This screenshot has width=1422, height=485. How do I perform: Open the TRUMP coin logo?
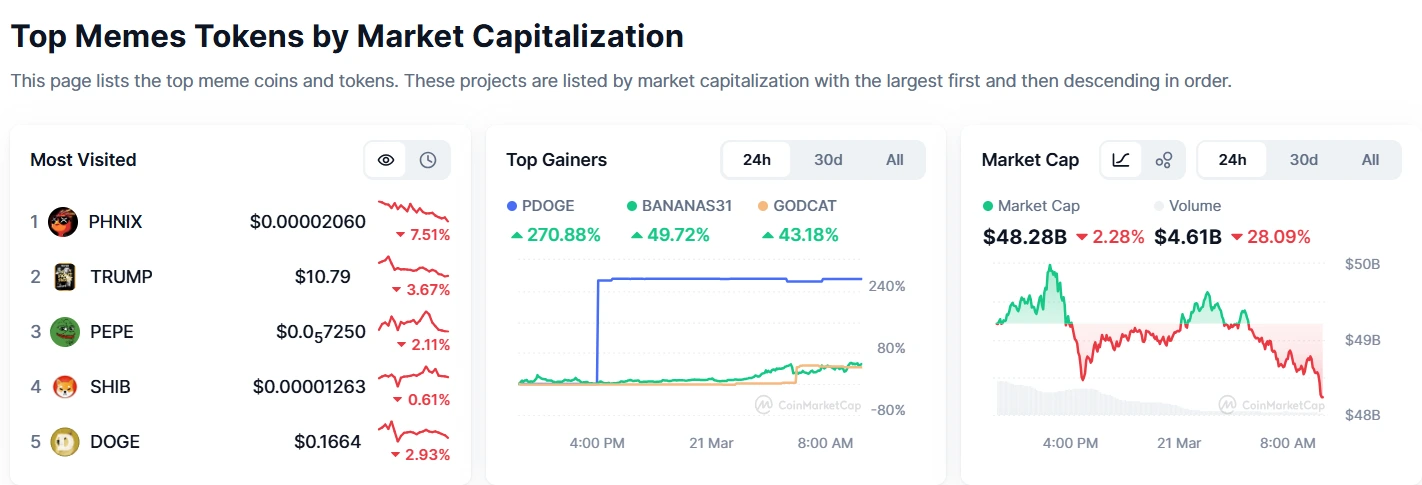[x=63, y=276]
